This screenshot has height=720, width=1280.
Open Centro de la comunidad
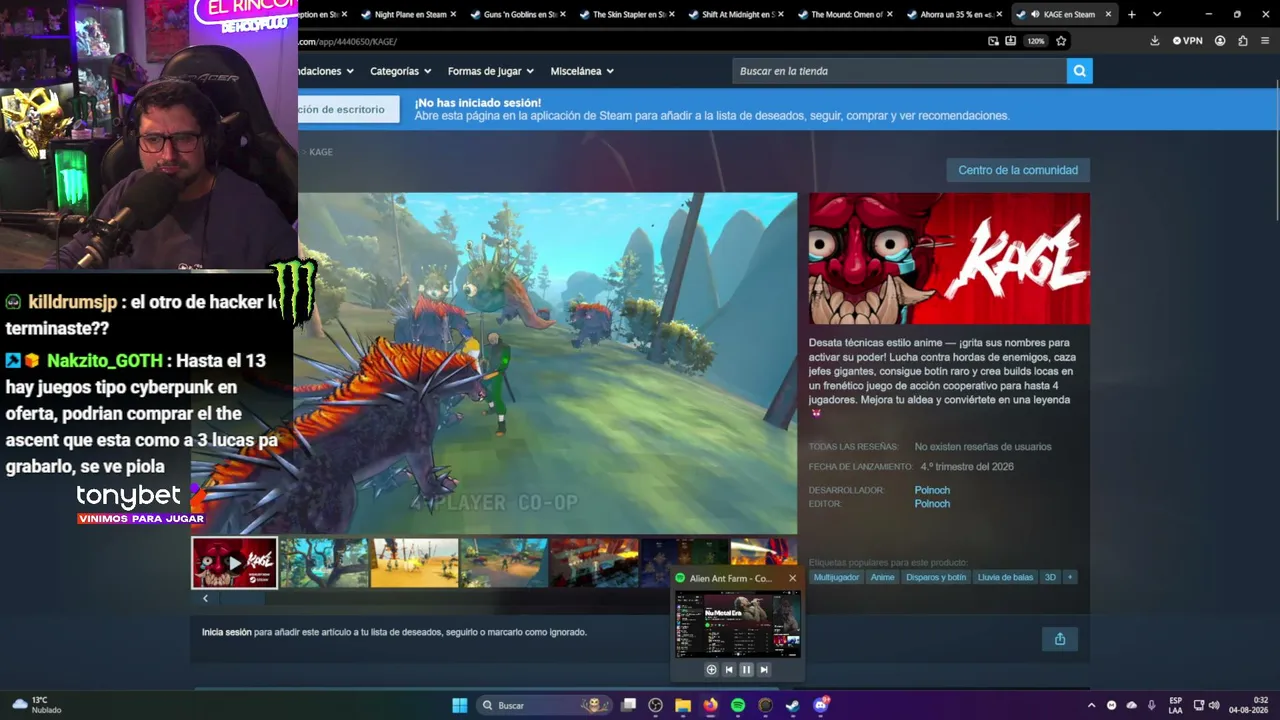point(1018,170)
